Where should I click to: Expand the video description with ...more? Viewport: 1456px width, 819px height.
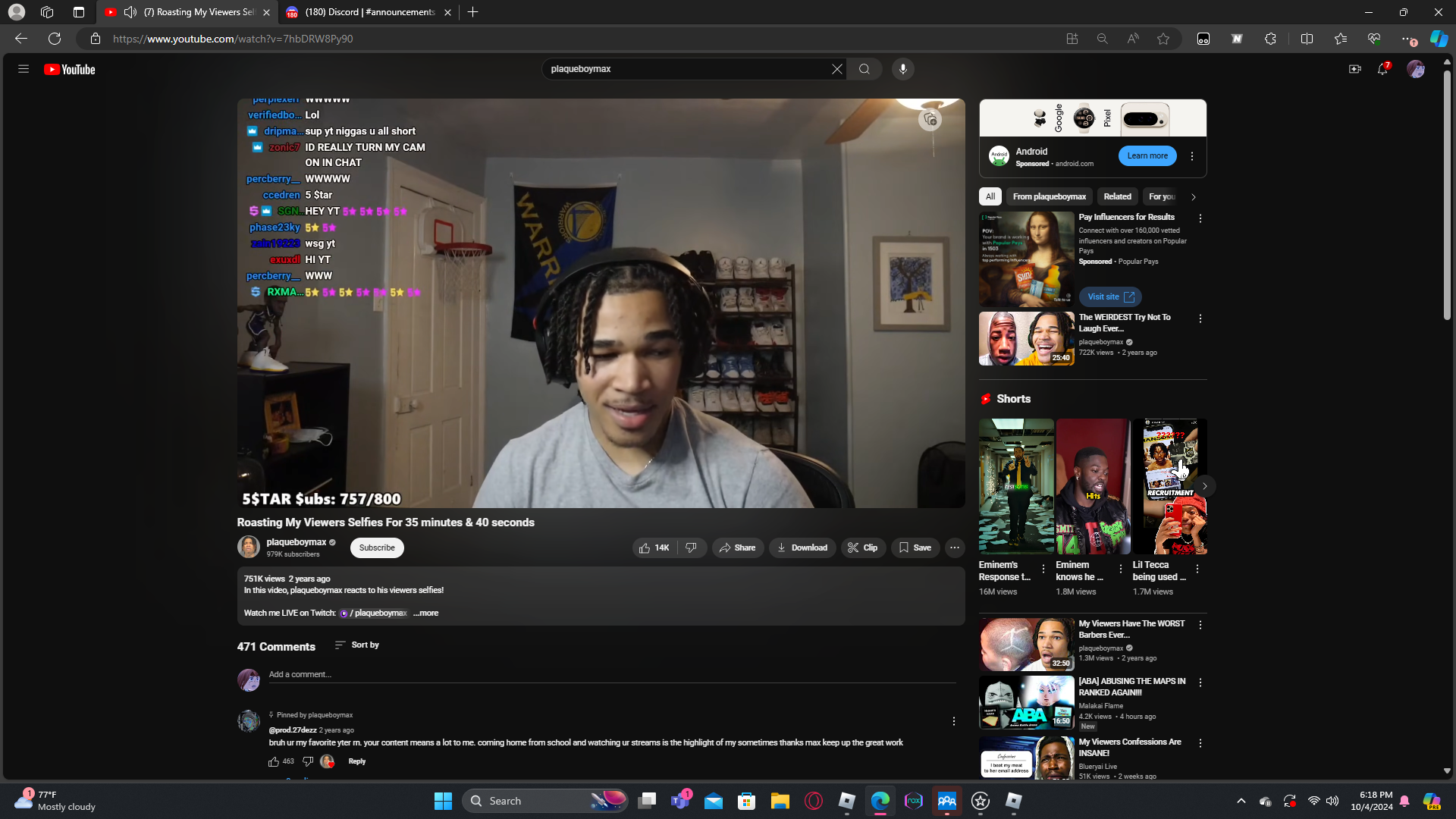tap(425, 613)
